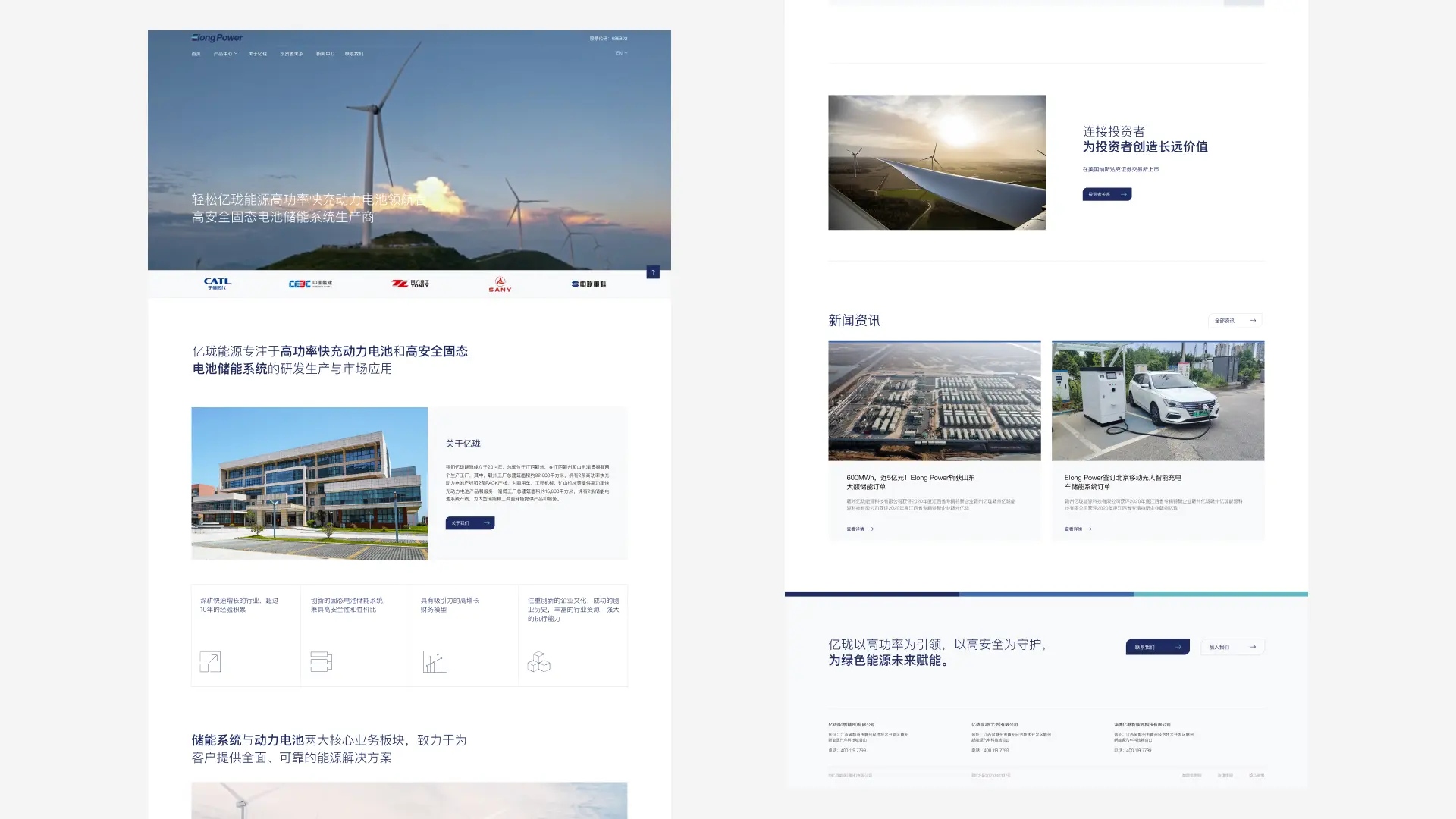Viewport: 1456px width, 819px height.
Task: Click the 关于我们 button
Action: [469, 523]
